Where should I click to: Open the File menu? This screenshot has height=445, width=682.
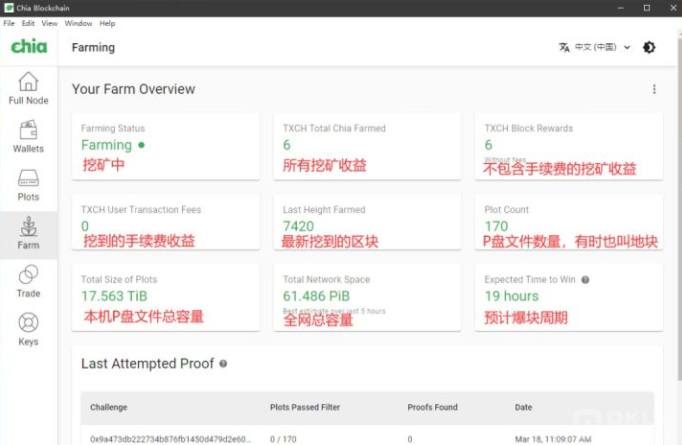(9, 23)
